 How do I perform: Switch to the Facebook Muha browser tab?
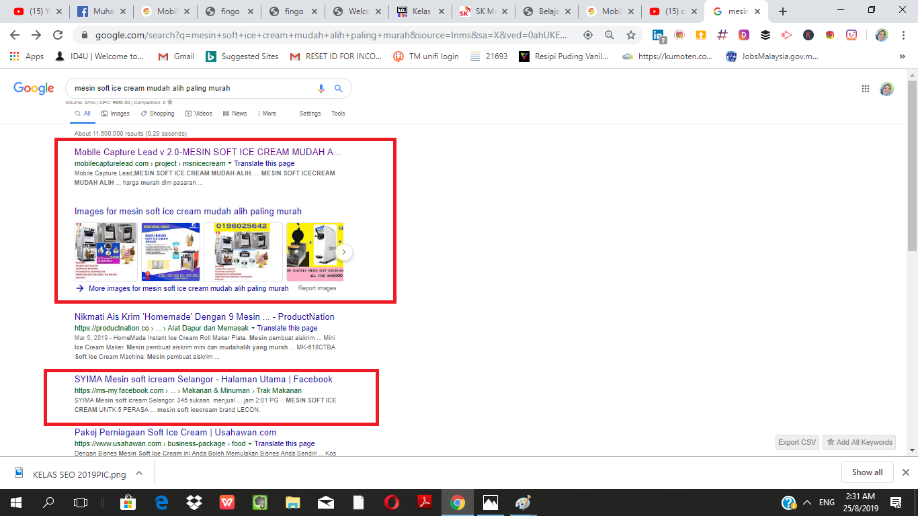coord(101,11)
